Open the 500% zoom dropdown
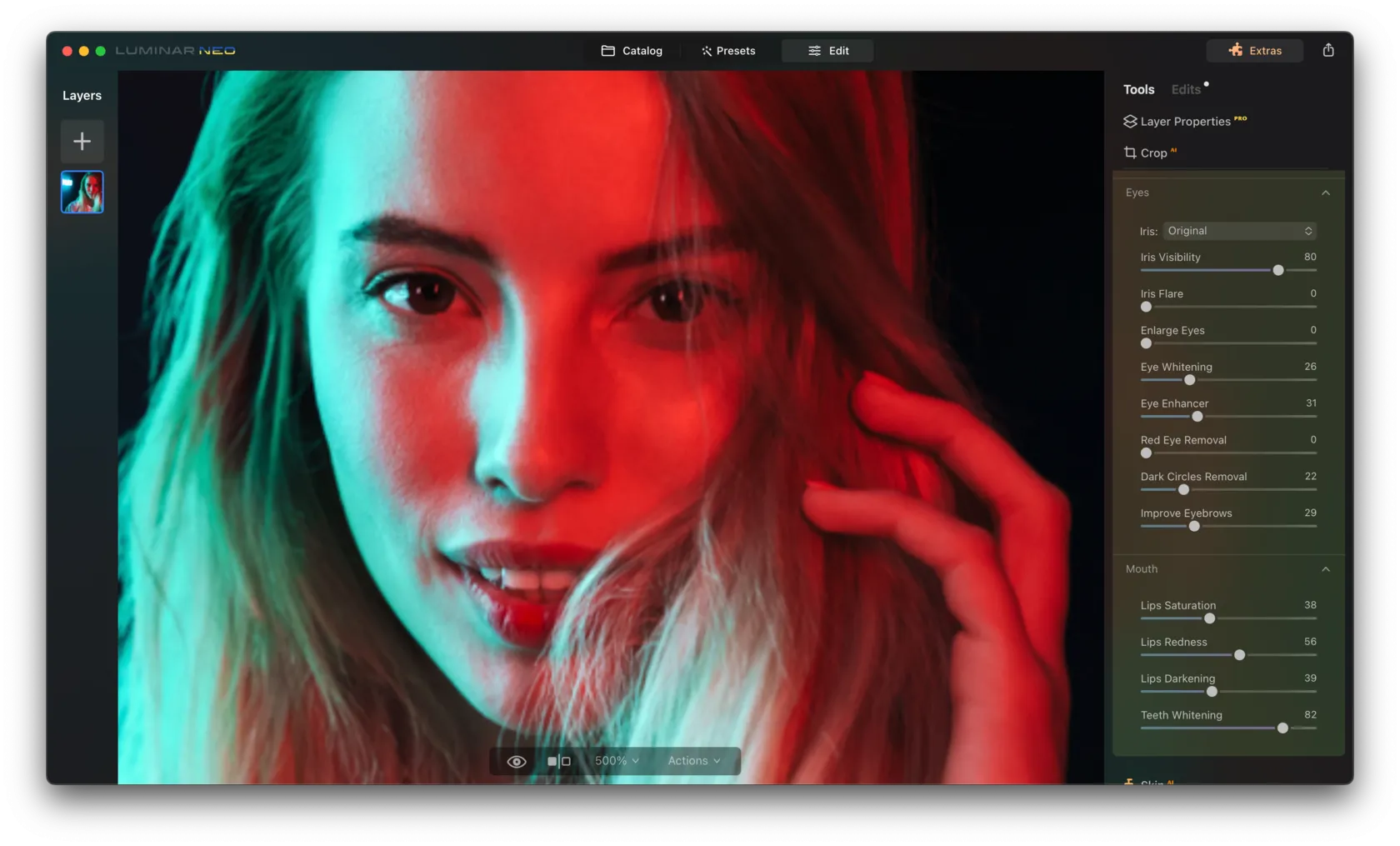The image size is (1400, 846). (x=617, y=761)
